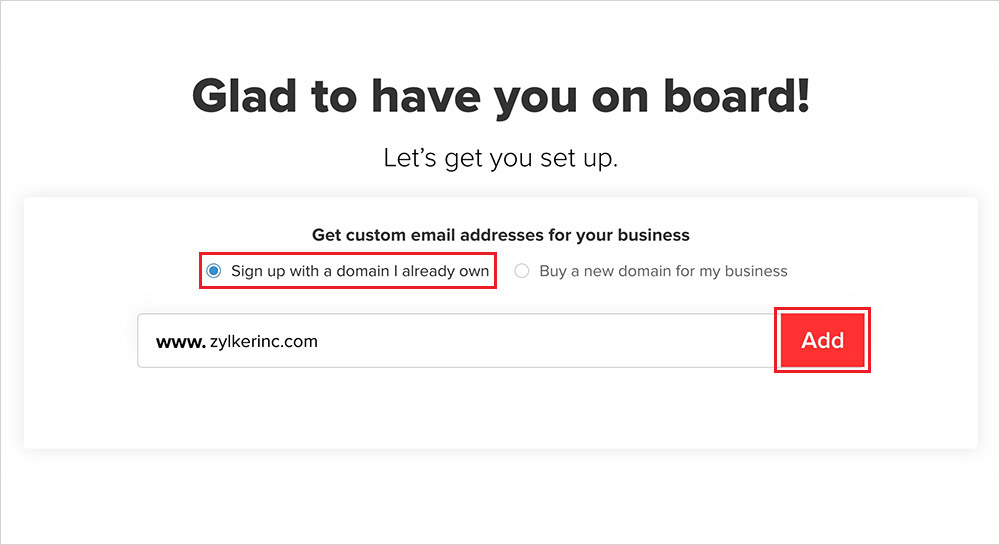Select the "Buy a new domain" radio button

point(522,271)
